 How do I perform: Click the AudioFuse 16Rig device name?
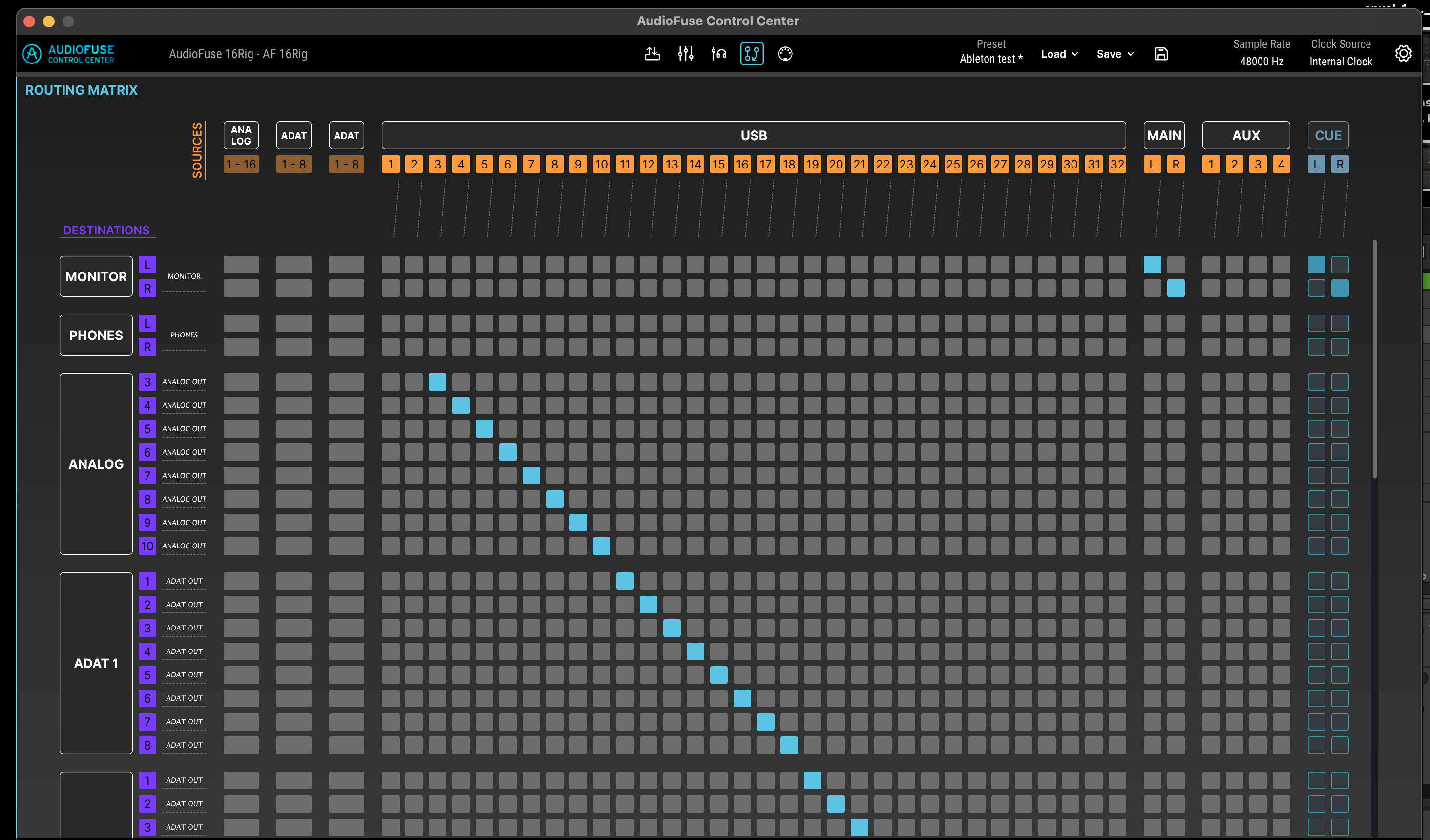238,54
